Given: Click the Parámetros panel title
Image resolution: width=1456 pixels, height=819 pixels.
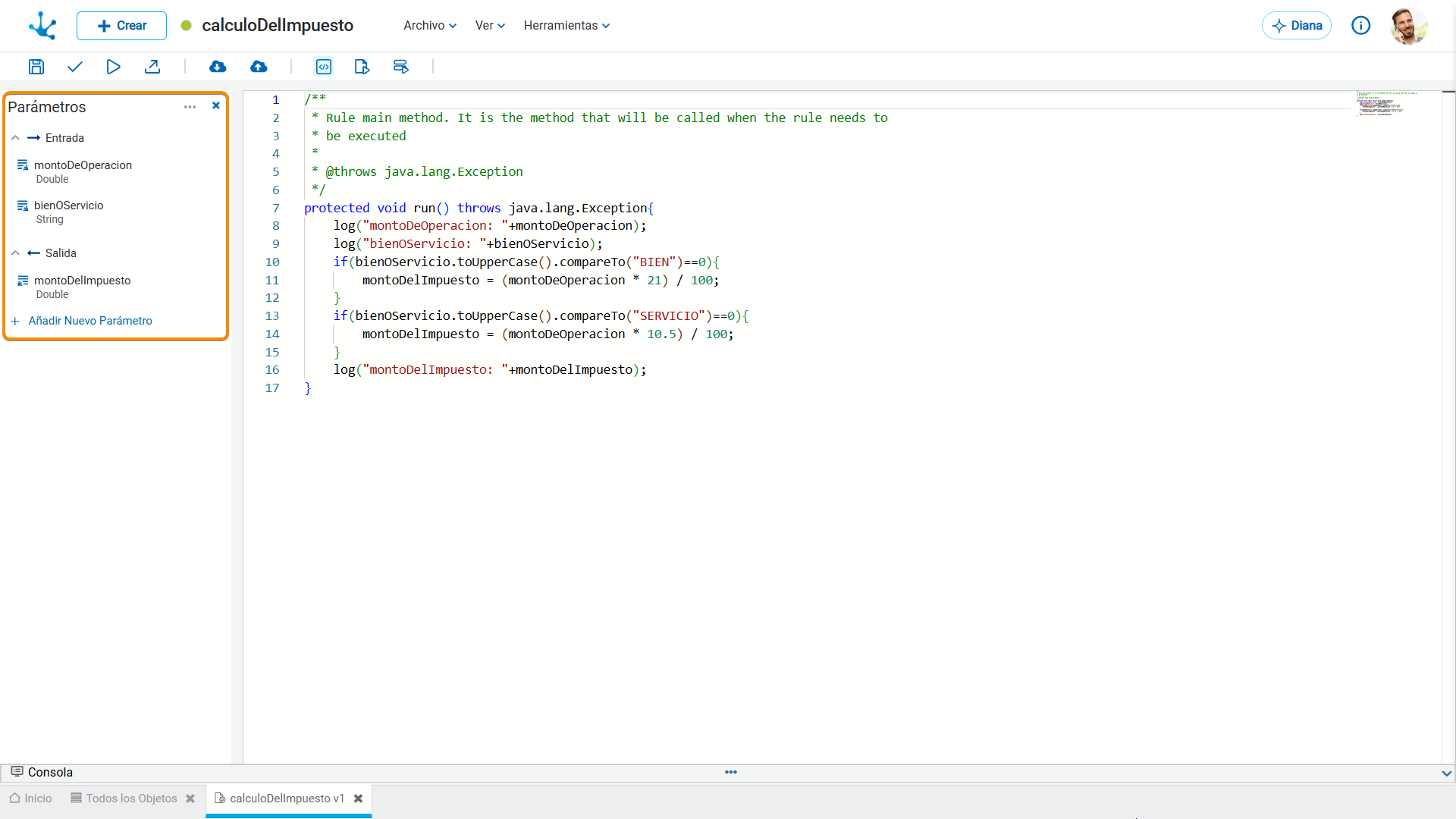Looking at the screenshot, I should 47,107.
